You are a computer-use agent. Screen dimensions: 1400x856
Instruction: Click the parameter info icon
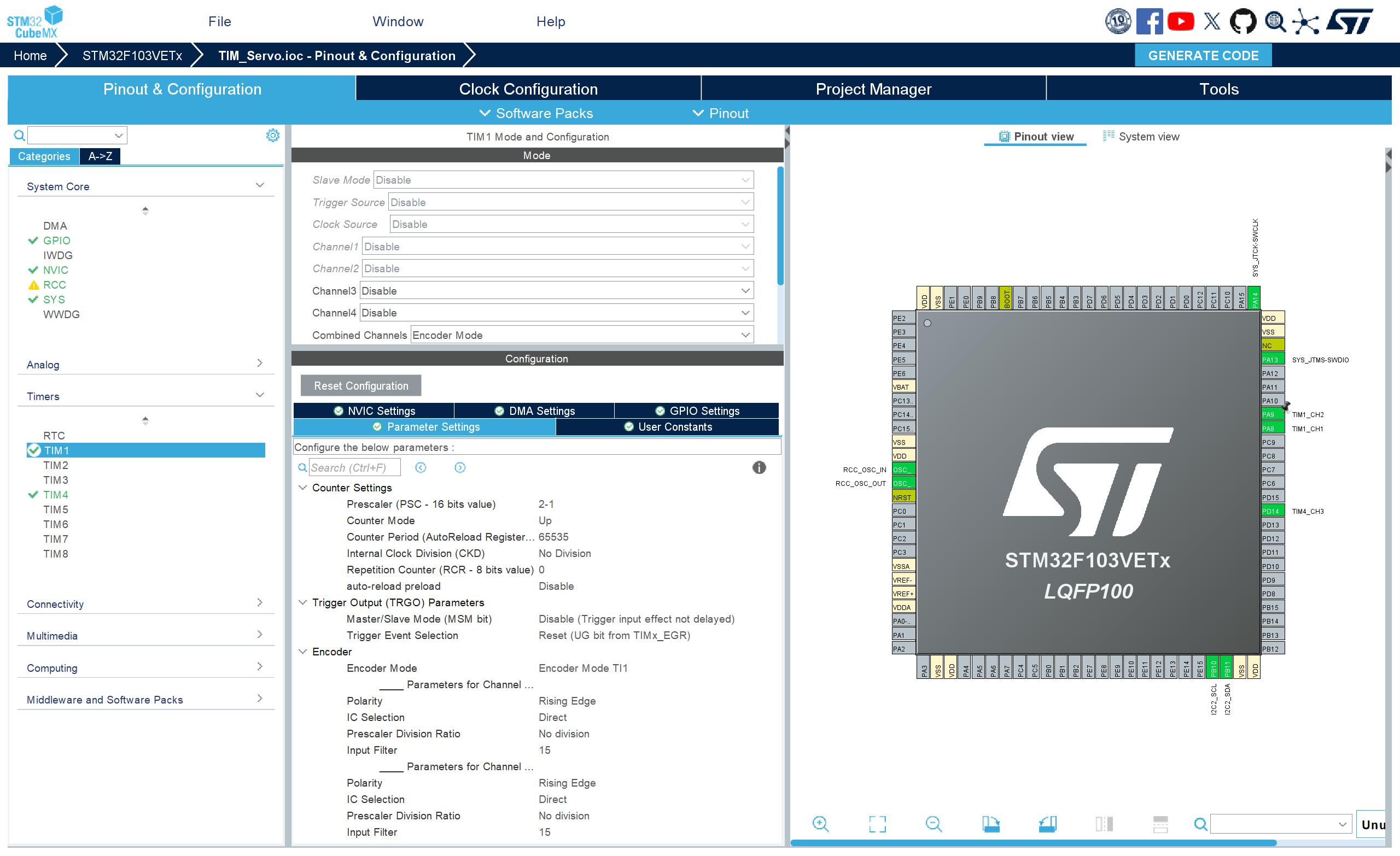(759, 467)
